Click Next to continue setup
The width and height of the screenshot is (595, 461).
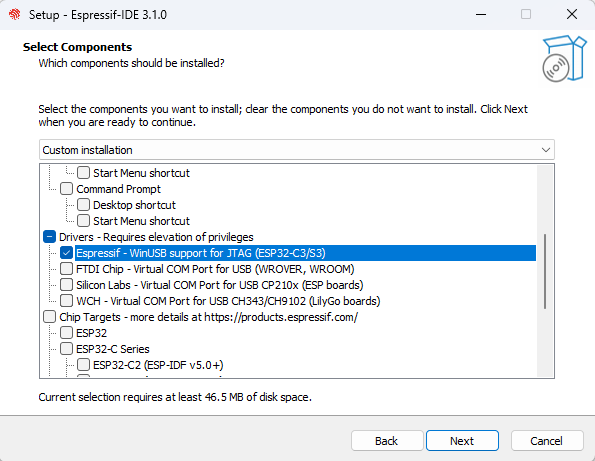tap(462, 441)
